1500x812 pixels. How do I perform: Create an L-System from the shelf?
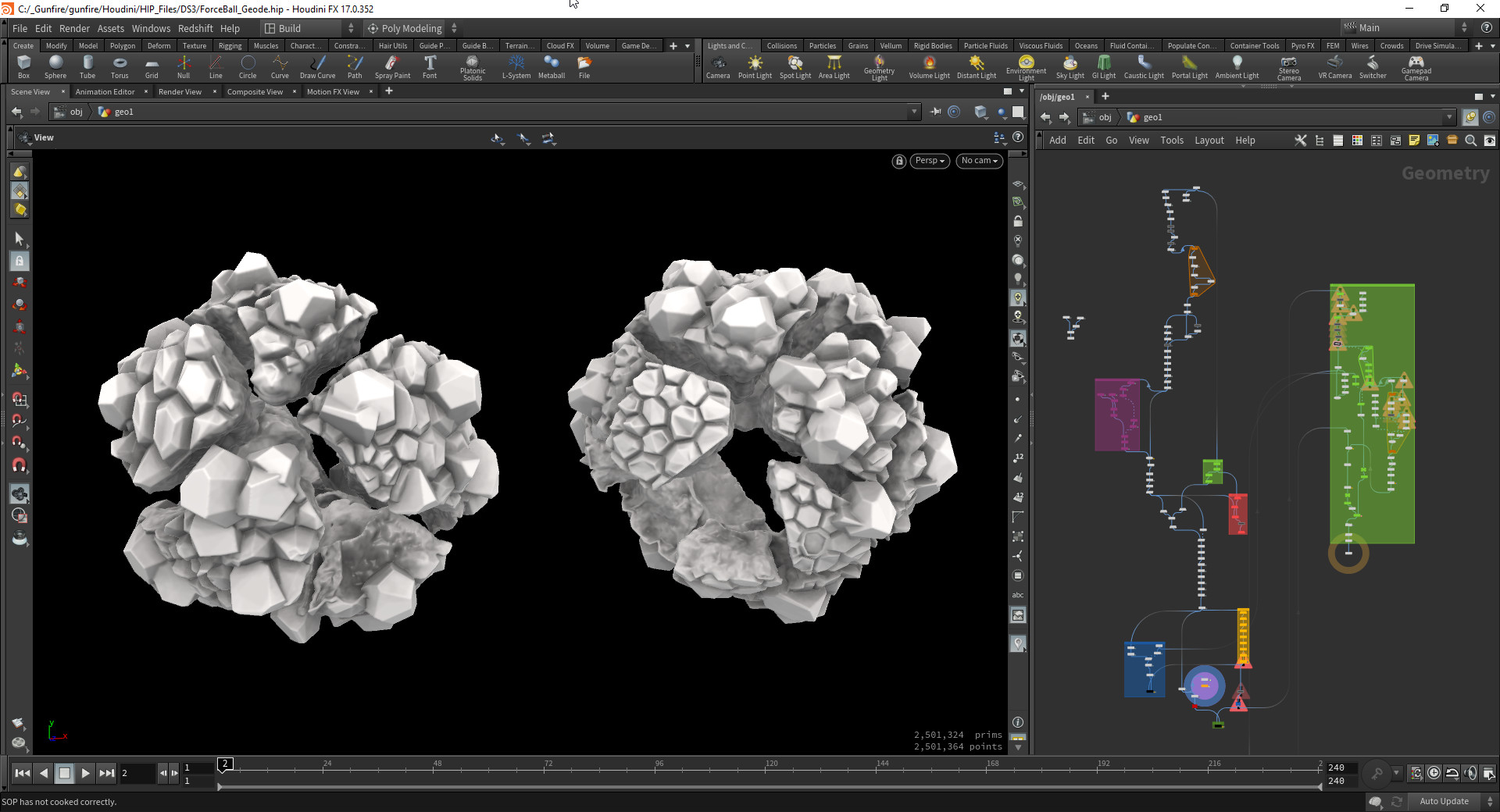click(516, 67)
